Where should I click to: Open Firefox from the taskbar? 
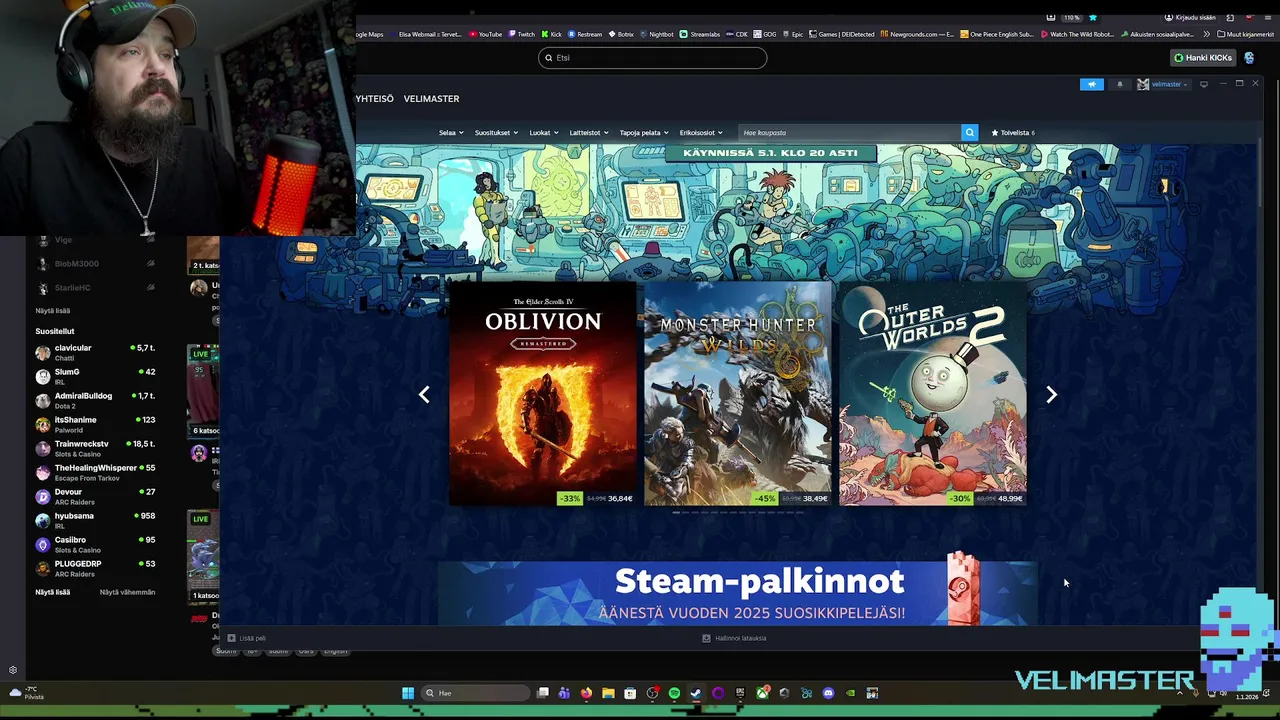tap(586, 693)
